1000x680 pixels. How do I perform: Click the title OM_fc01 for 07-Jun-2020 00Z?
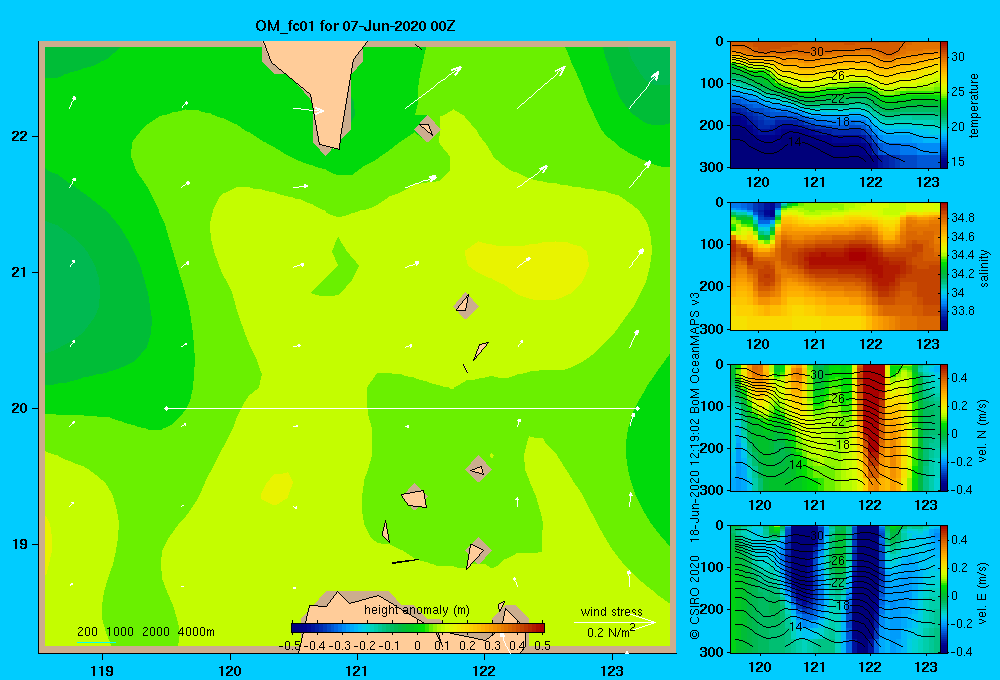click(x=355, y=26)
